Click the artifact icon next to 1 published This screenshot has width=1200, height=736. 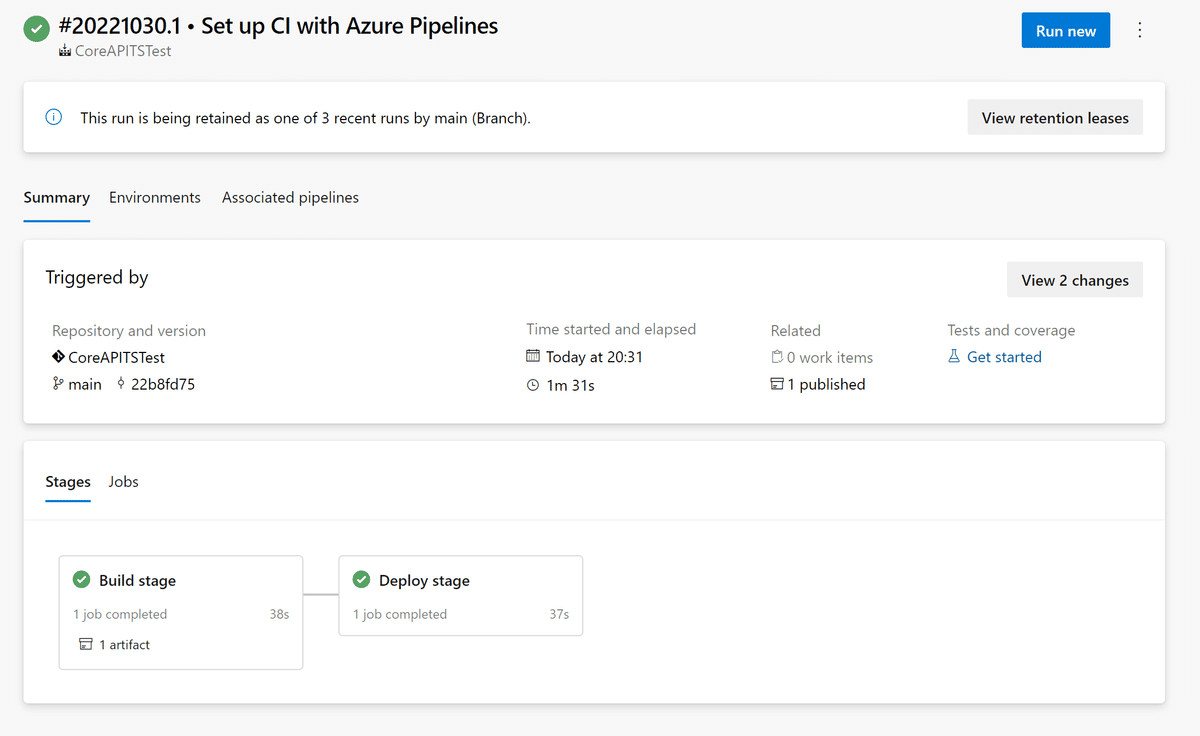(x=778, y=384)
